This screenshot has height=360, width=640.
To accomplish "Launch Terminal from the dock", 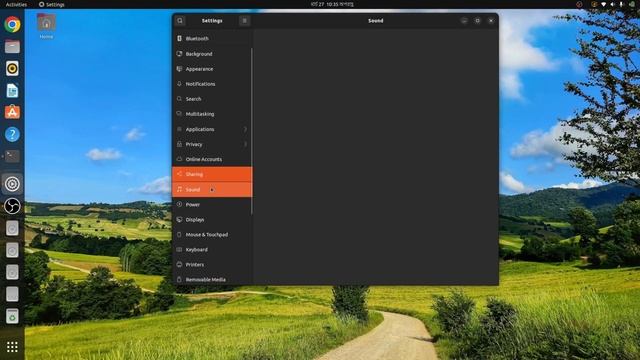I will pos(12,156).
